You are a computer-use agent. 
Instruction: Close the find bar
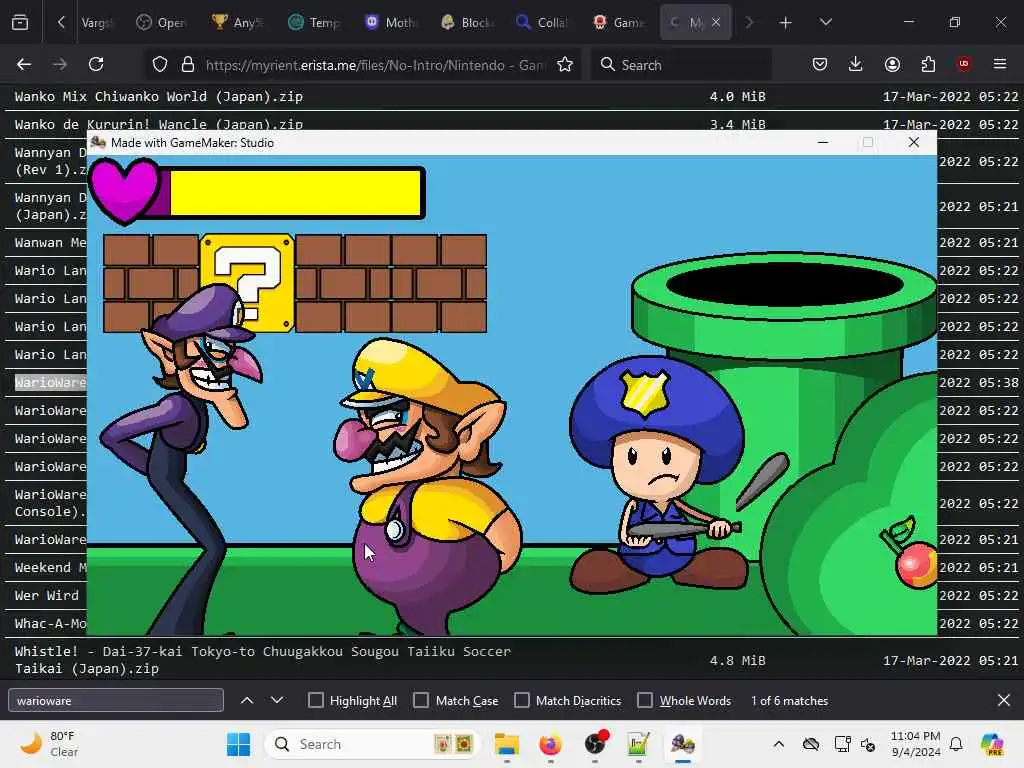click(1004, 700)
